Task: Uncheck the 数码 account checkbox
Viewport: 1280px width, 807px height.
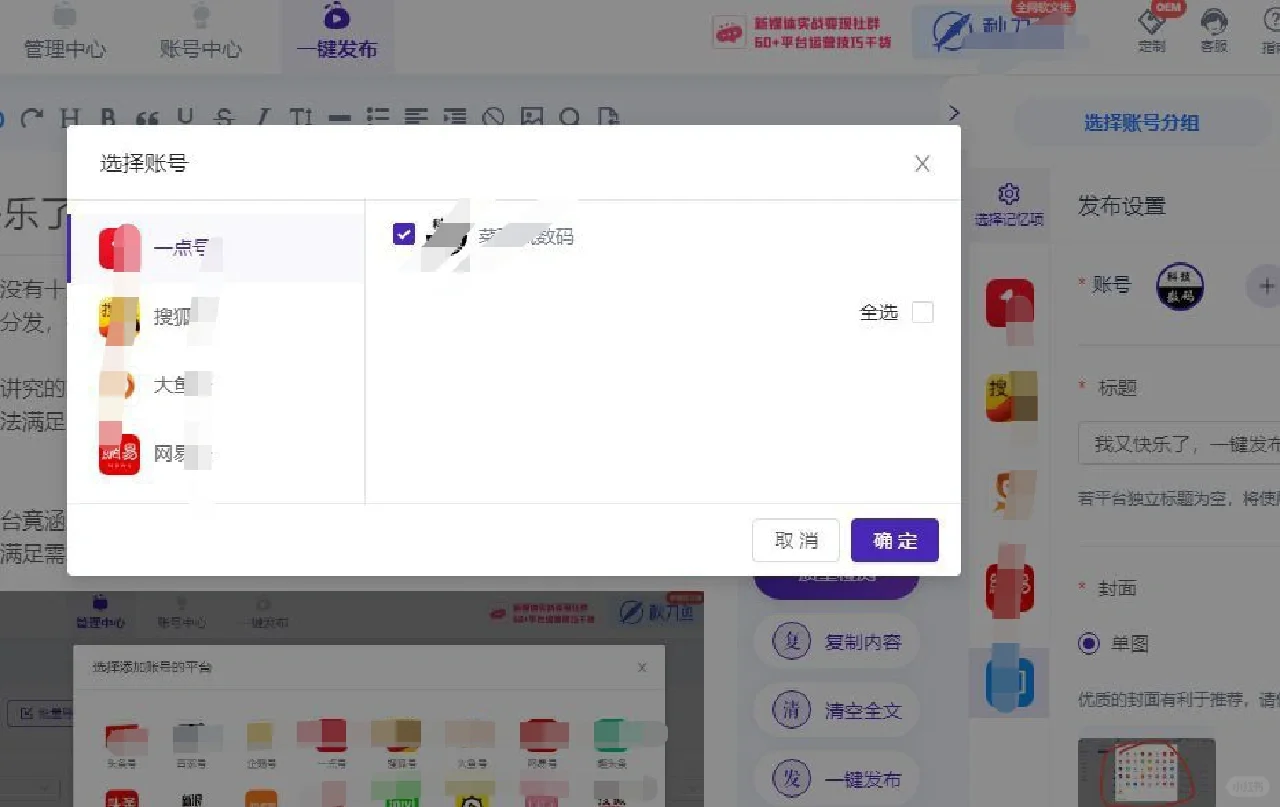Action: [x=403, y=233]
